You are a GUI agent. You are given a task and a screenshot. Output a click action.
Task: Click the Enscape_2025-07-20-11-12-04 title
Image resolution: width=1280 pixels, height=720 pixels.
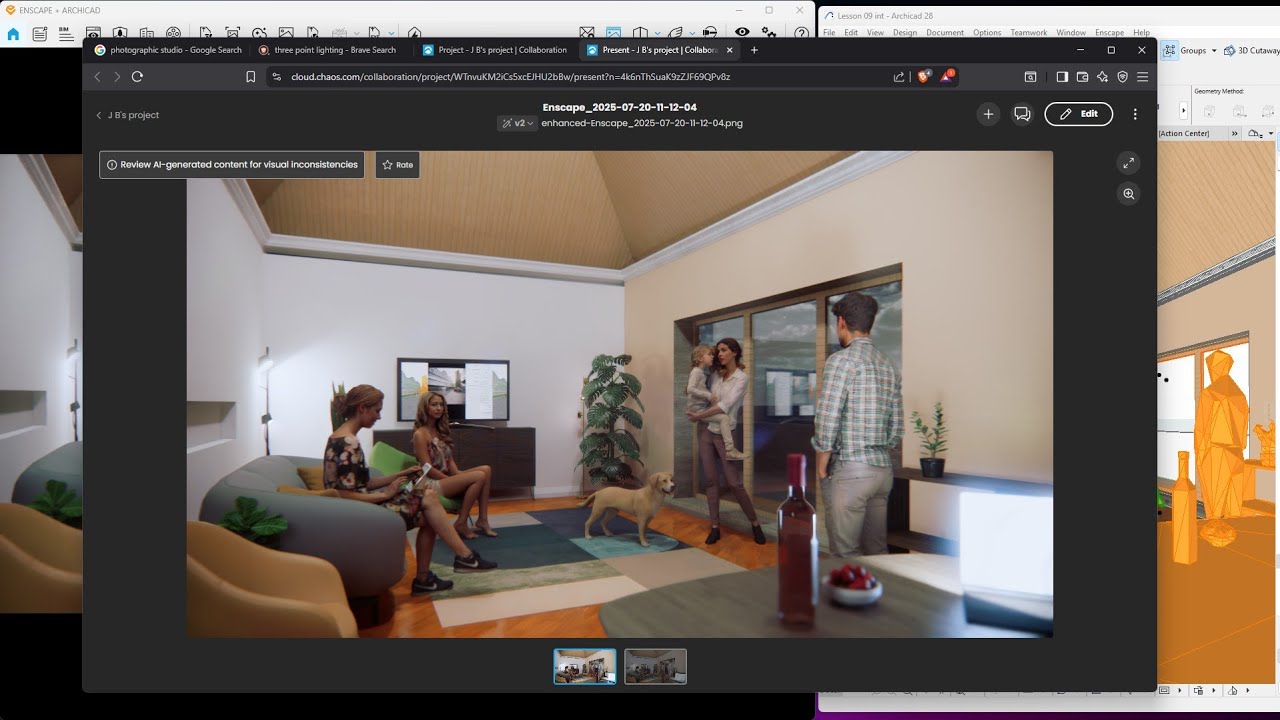tap(620, 107)
